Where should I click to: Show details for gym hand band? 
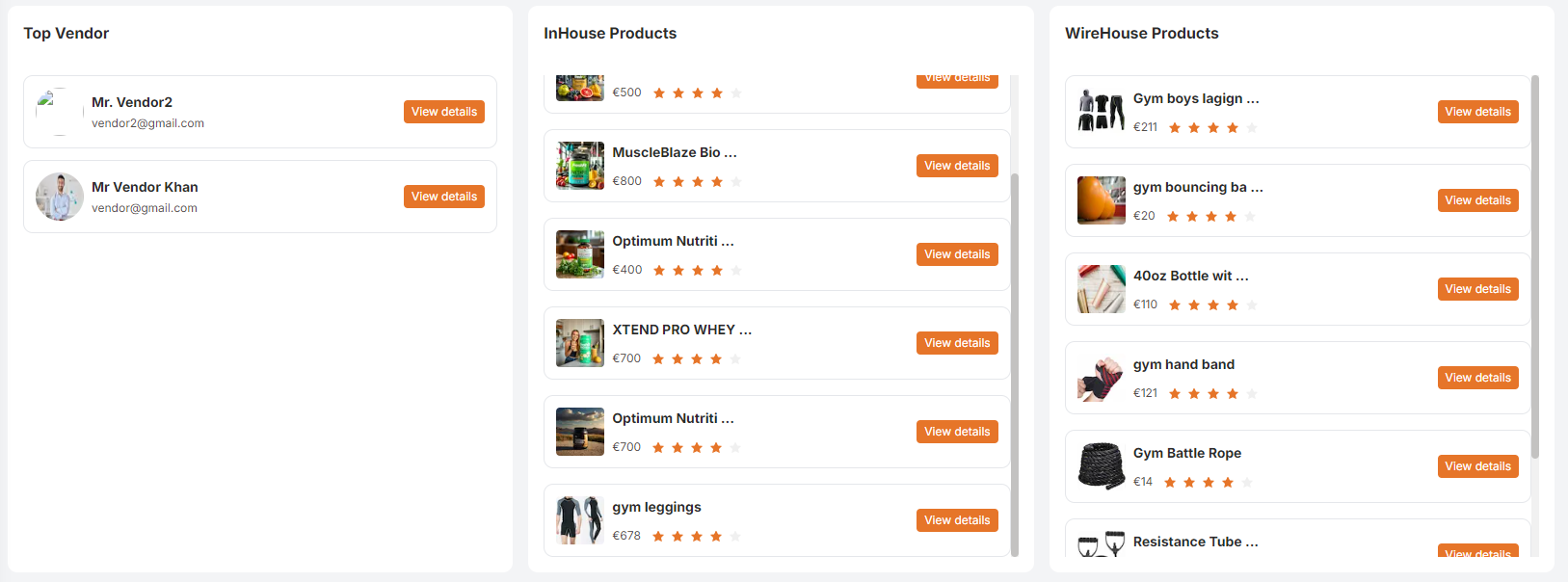pyautogui.click(x=1477, y=378)
